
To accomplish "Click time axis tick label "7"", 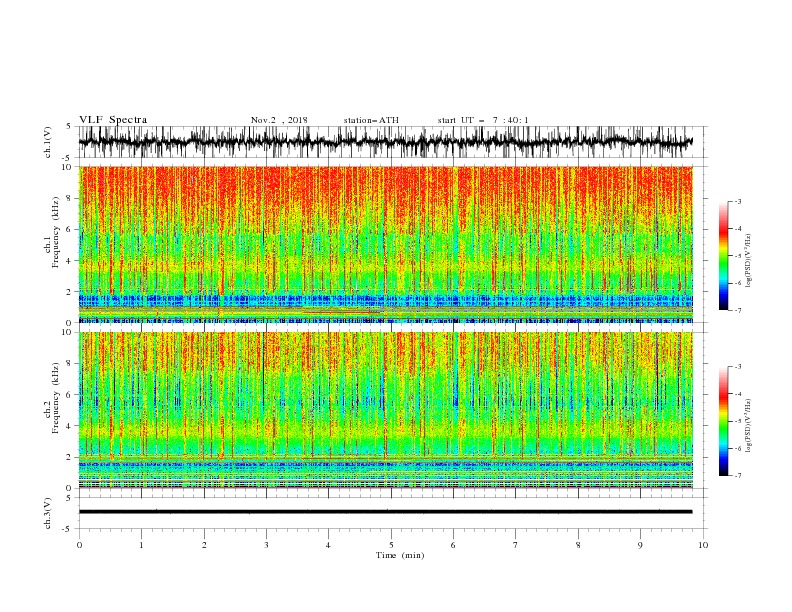I will tap(516, 545).
